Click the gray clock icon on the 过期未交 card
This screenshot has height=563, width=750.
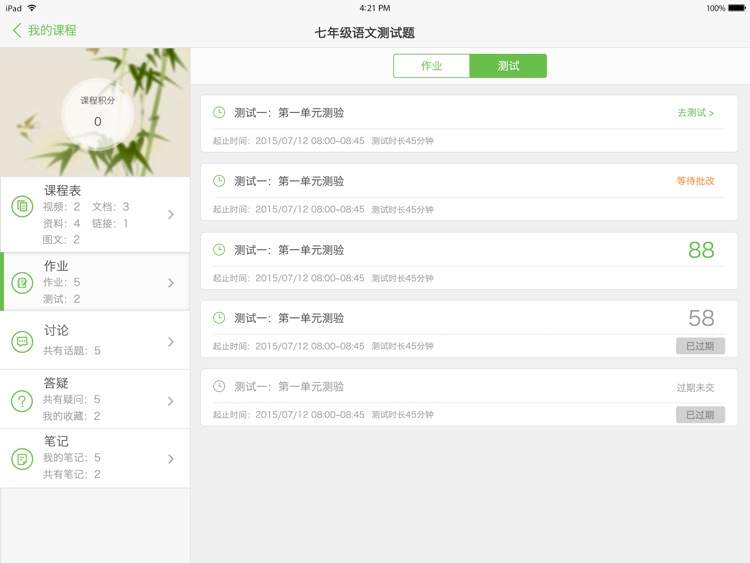pos(219,386)
